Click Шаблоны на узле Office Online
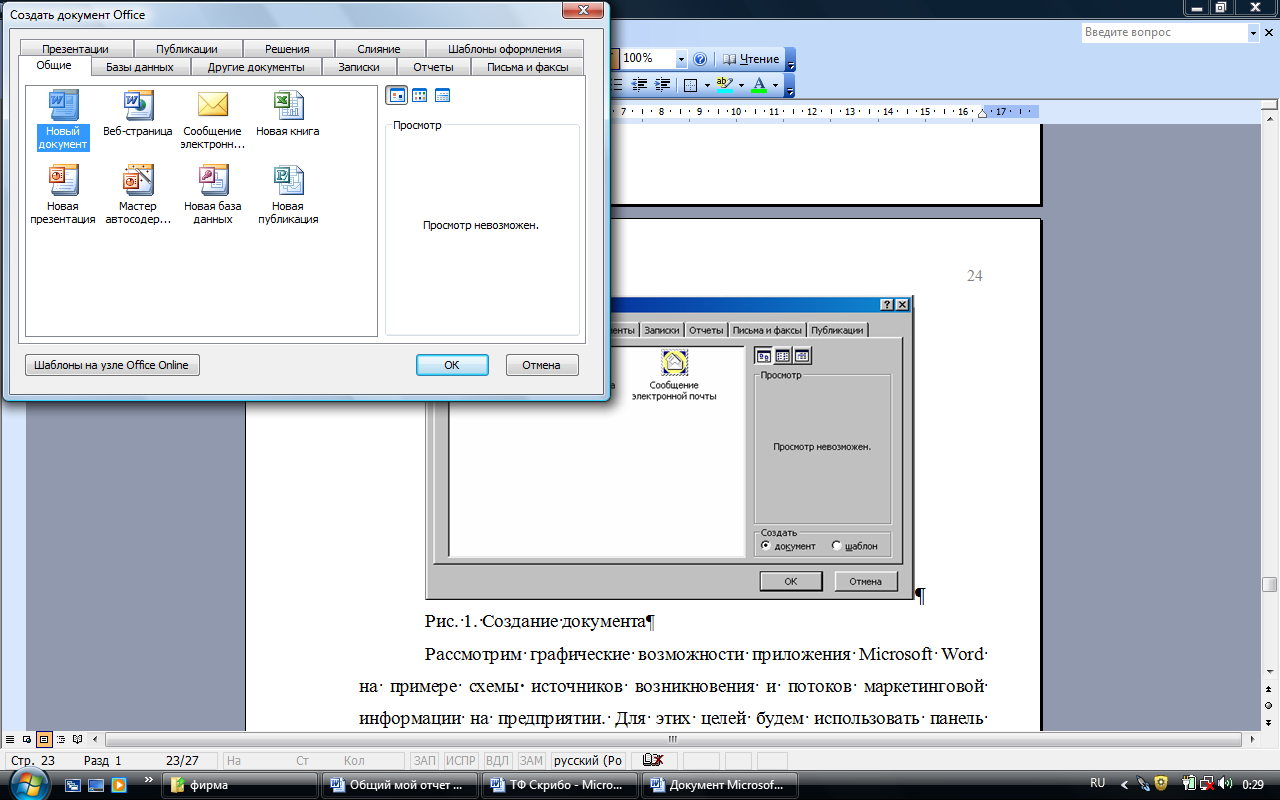 click(111, 365)
